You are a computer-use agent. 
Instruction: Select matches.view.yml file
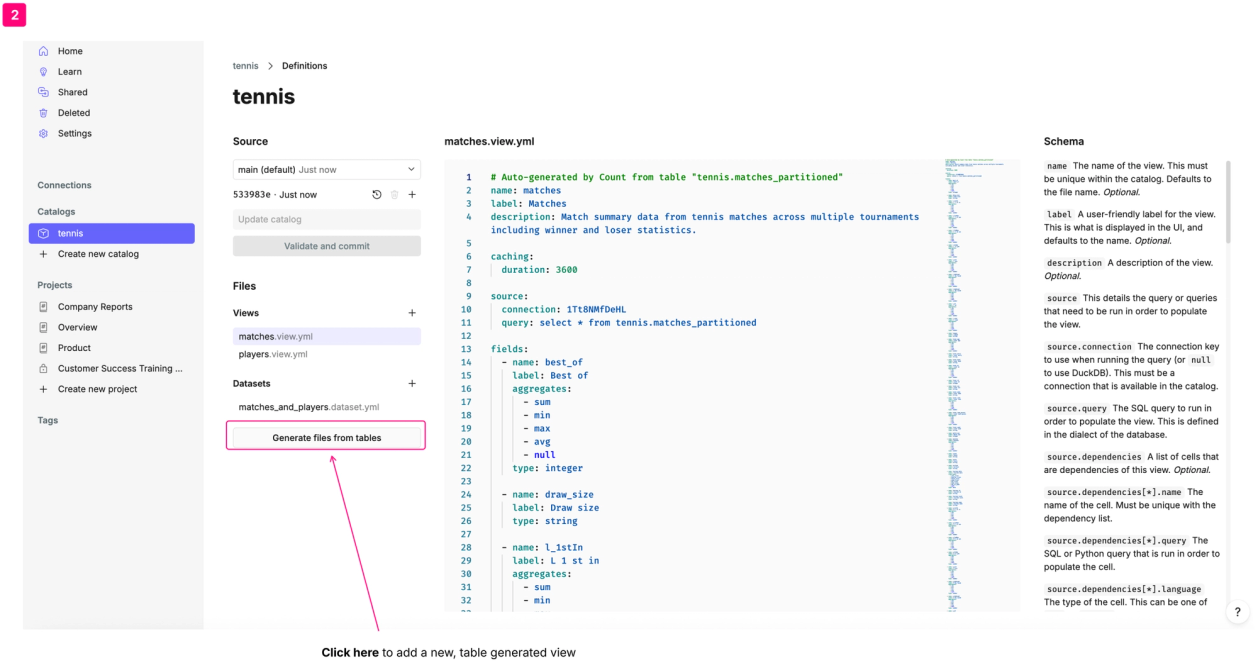[x=327, y=337]
